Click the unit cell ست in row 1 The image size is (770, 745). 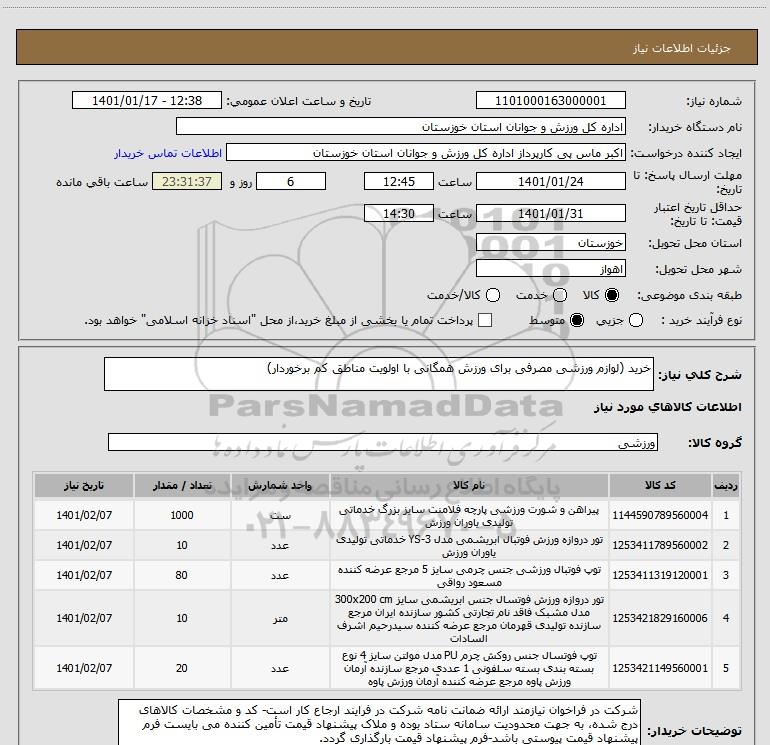tap(280, 515)
